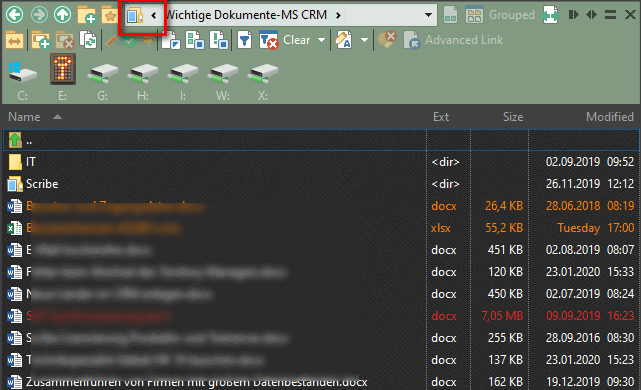Viewport: 641px width, 390px height.
Task: Select the docx file sized 26,4 KB
Action: click(x=321, y=206)
